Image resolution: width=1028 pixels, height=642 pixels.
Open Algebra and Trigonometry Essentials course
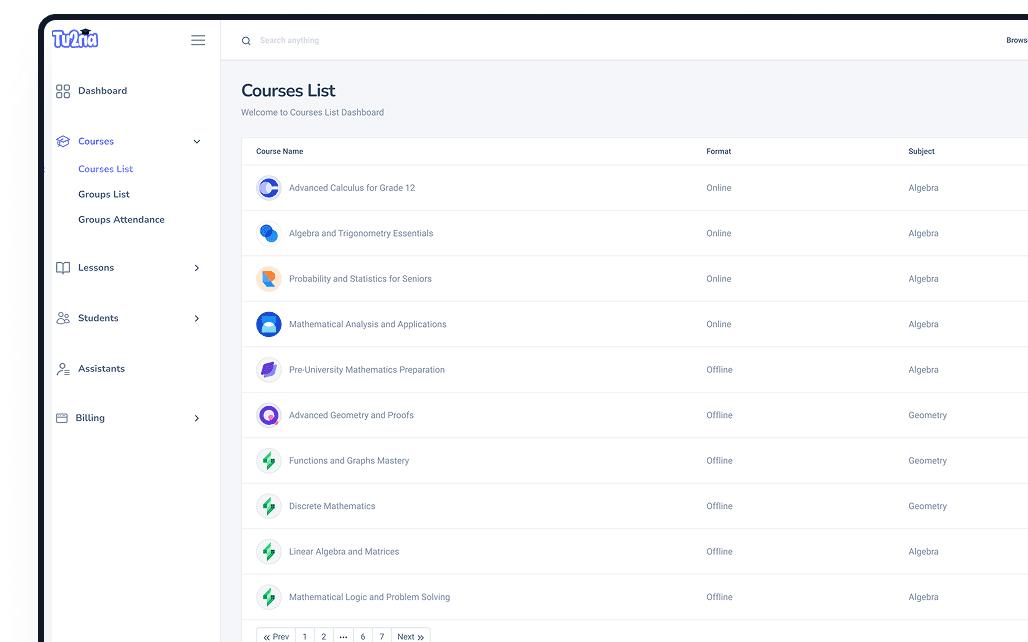click(x=361, y=233)
